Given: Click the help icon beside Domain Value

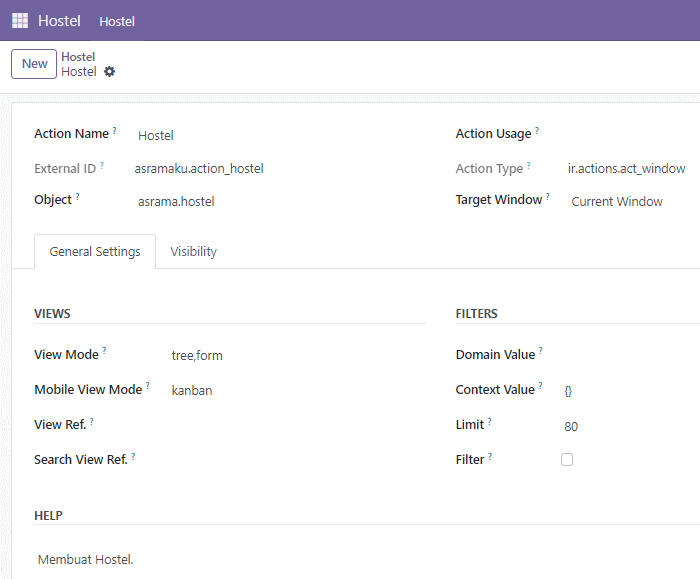Looking at the screenshot, I should pos(541,351).
